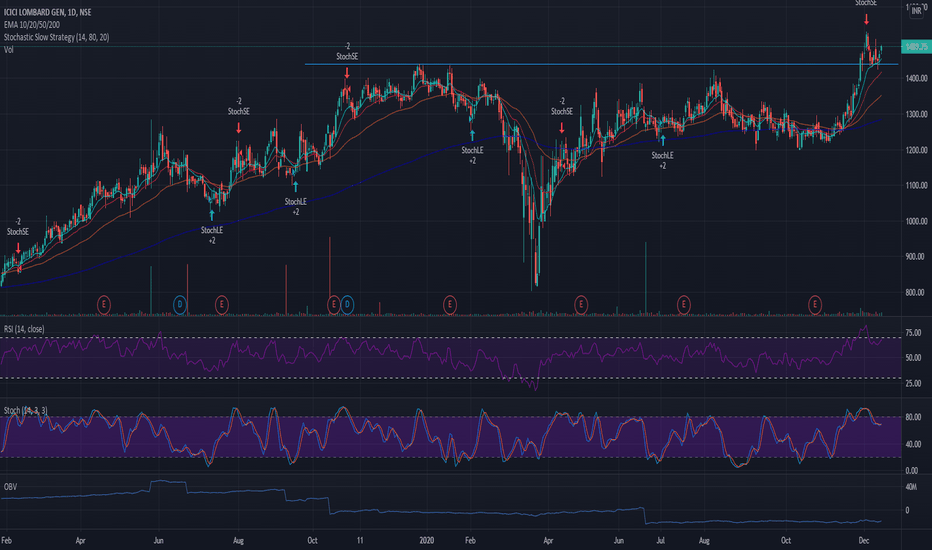Click the 1400.00 price axis label
The height and width of the screenshot is (550, 932).
click(916, 78)
